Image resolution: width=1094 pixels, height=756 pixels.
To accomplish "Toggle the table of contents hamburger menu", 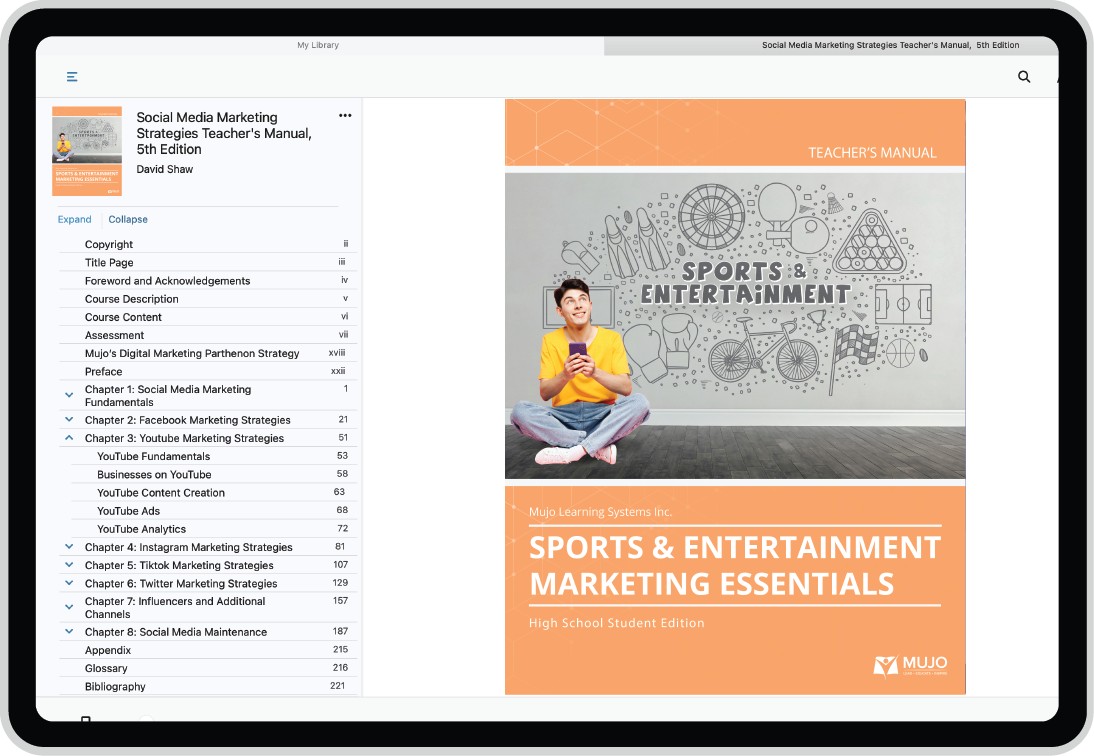I will (x=72, y=77).
